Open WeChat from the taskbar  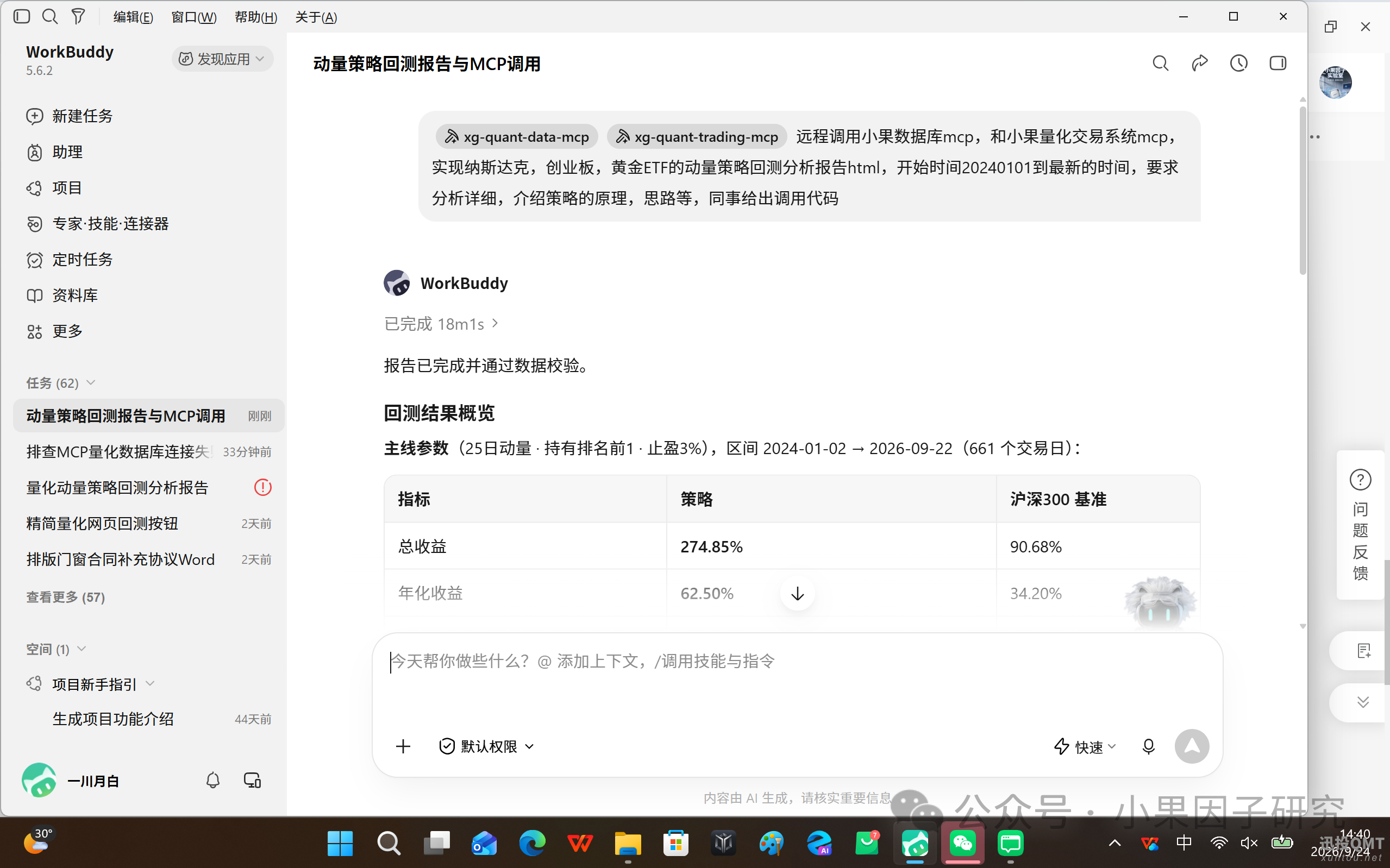coord(963,844)
